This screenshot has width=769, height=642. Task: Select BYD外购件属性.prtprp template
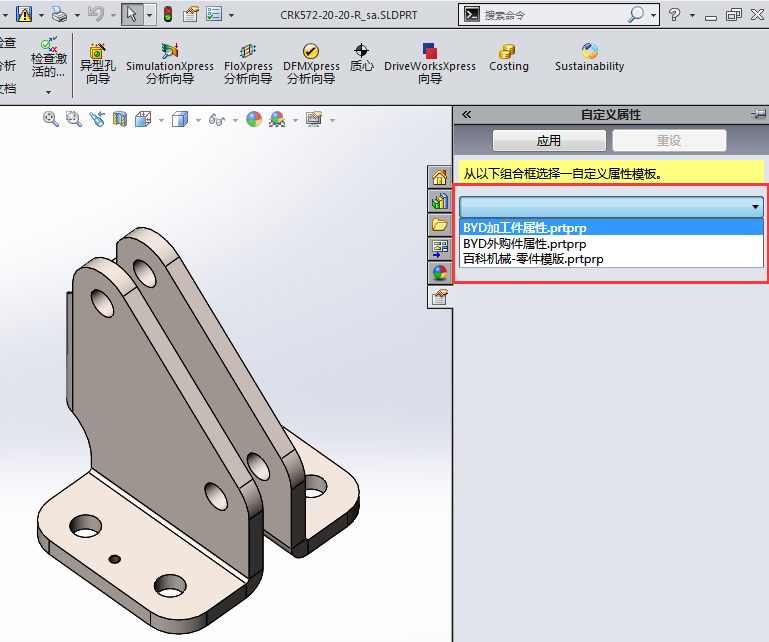click(611, 244)
